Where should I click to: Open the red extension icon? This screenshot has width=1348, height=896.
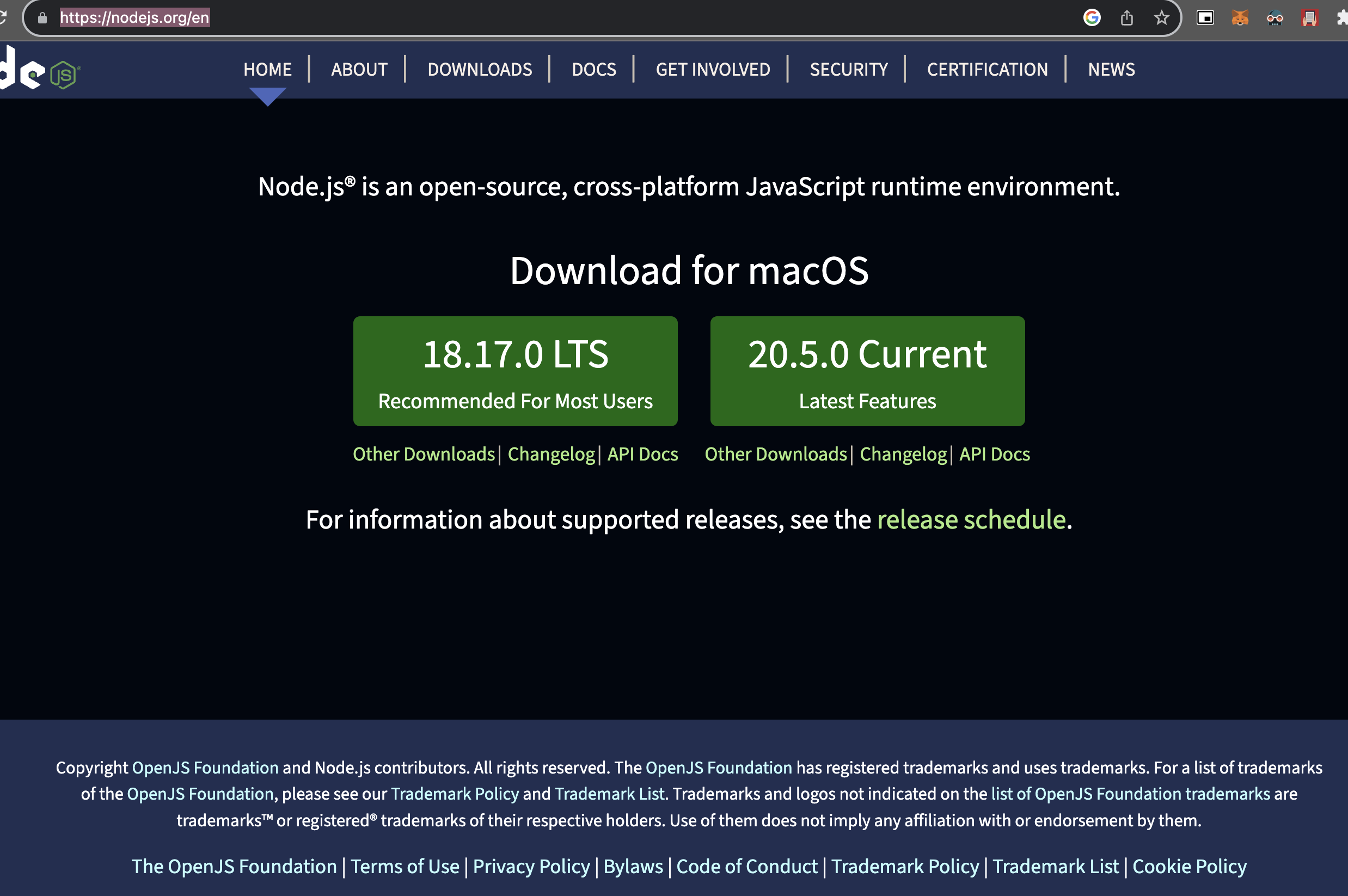click(x=1310, y=19)
